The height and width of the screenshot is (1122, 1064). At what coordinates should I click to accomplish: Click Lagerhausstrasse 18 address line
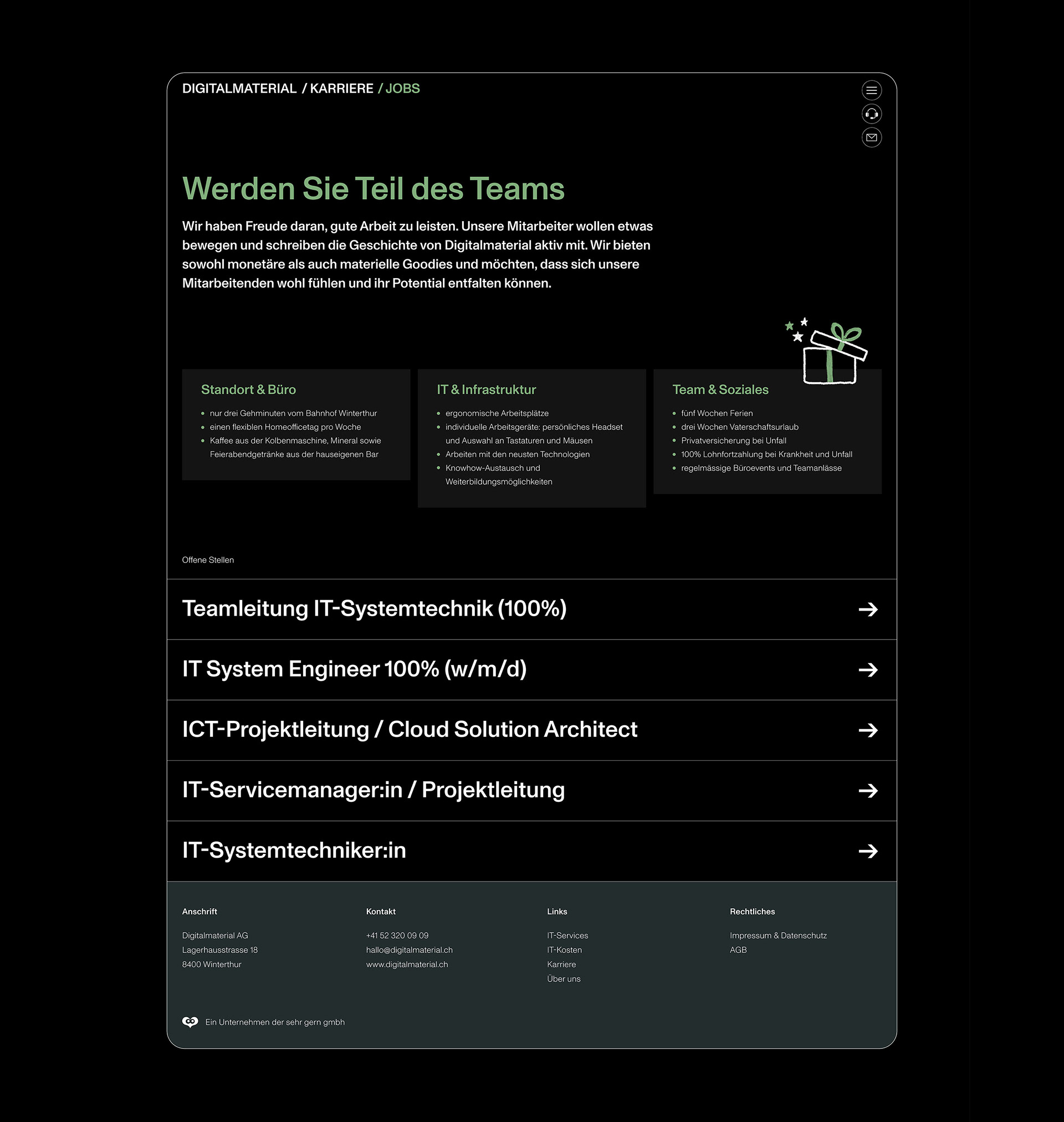219,950
